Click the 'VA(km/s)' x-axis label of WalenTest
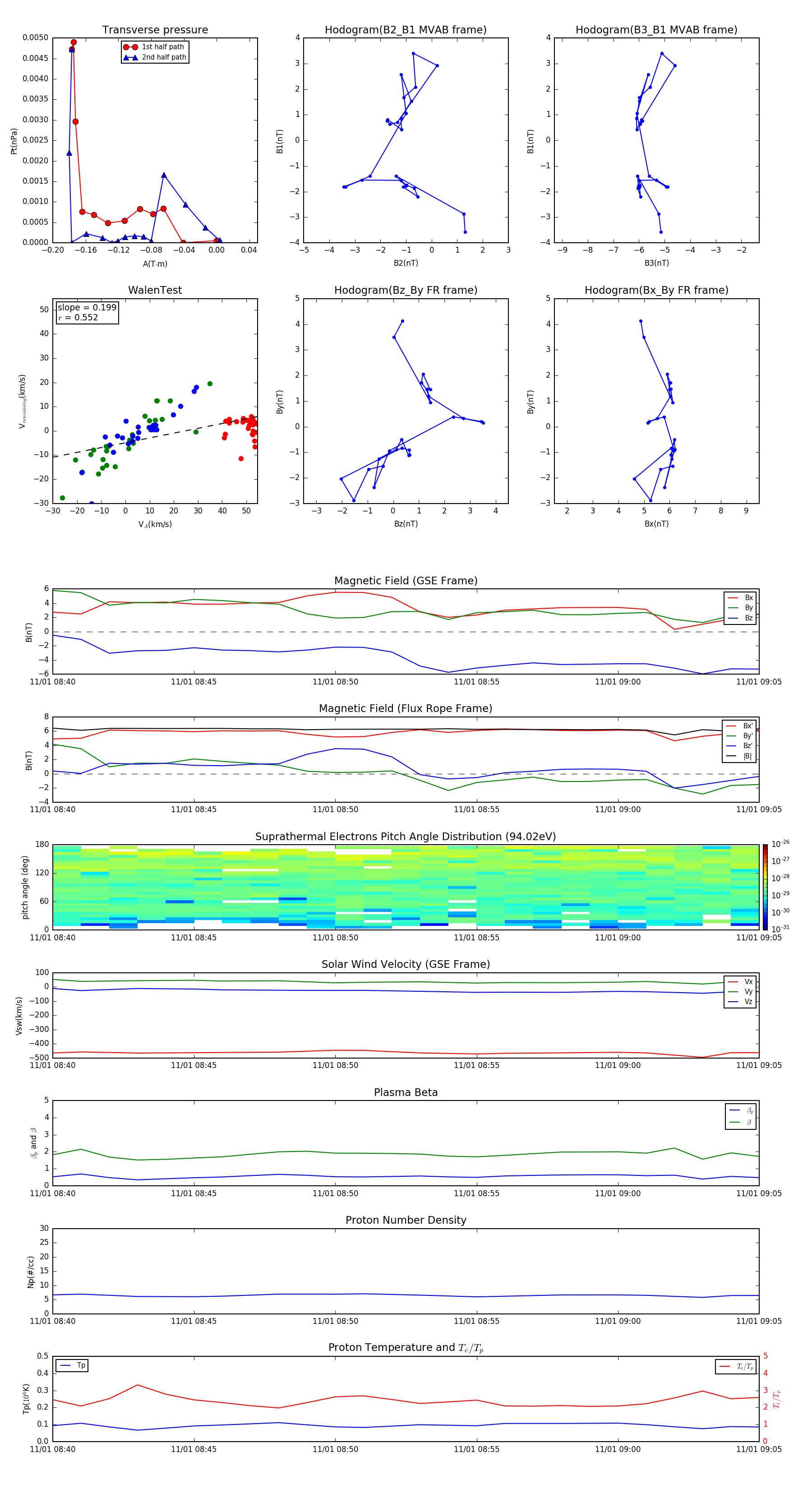 [155, 524]
